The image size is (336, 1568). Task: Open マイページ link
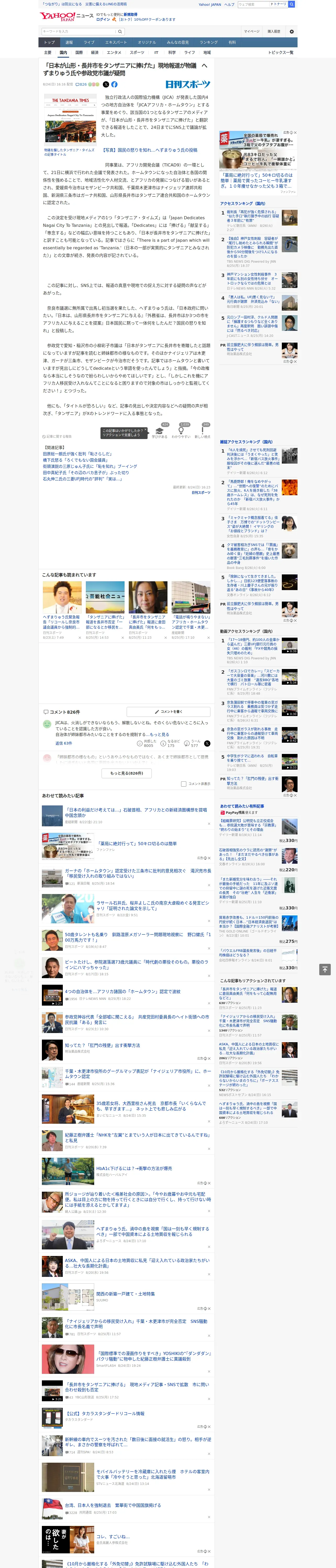[x=251, y=32]
